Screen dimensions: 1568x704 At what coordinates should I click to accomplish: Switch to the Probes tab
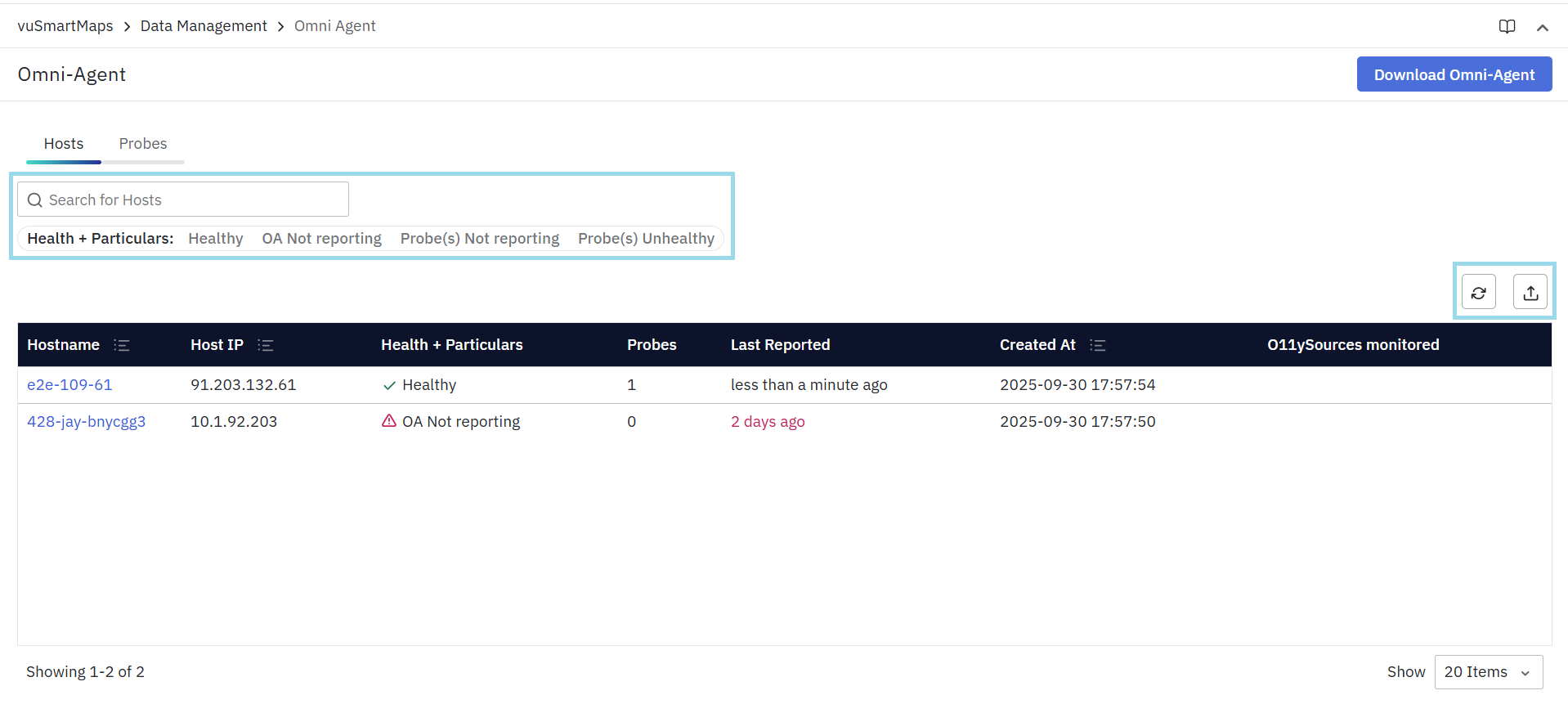[x=143, y=144]
